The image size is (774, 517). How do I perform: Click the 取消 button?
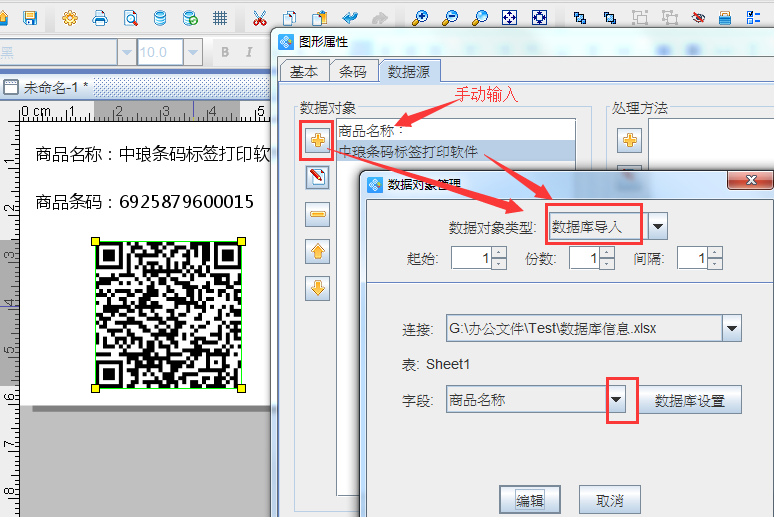(x=609, y=500)
